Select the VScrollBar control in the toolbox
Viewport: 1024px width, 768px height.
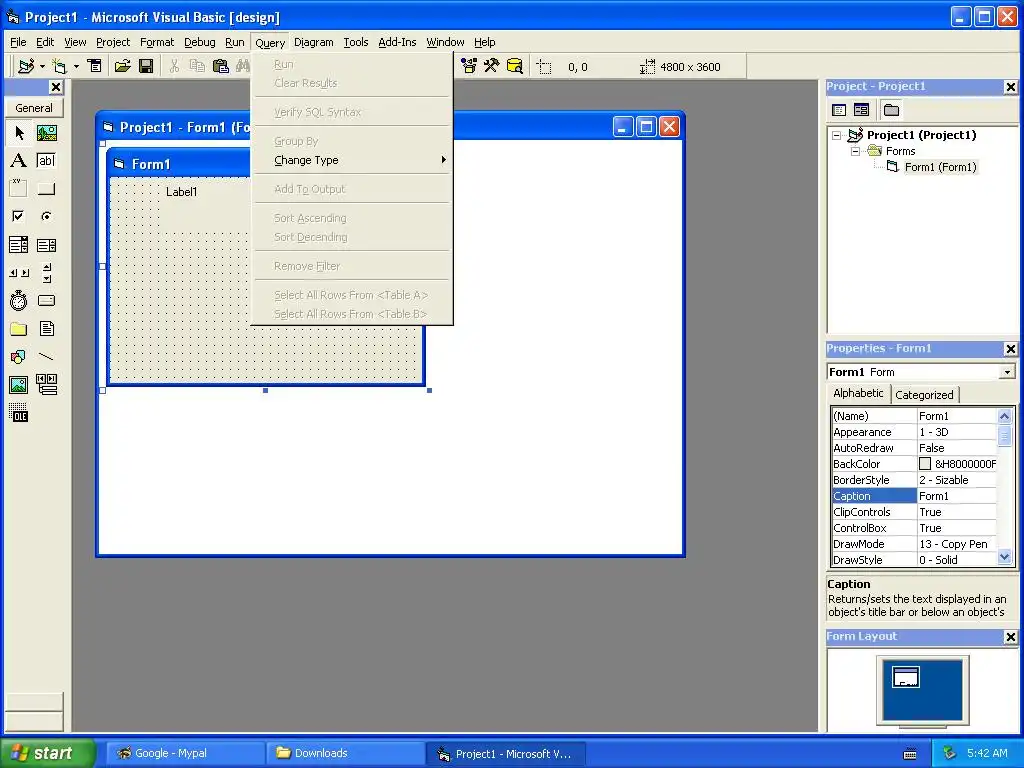46,273
